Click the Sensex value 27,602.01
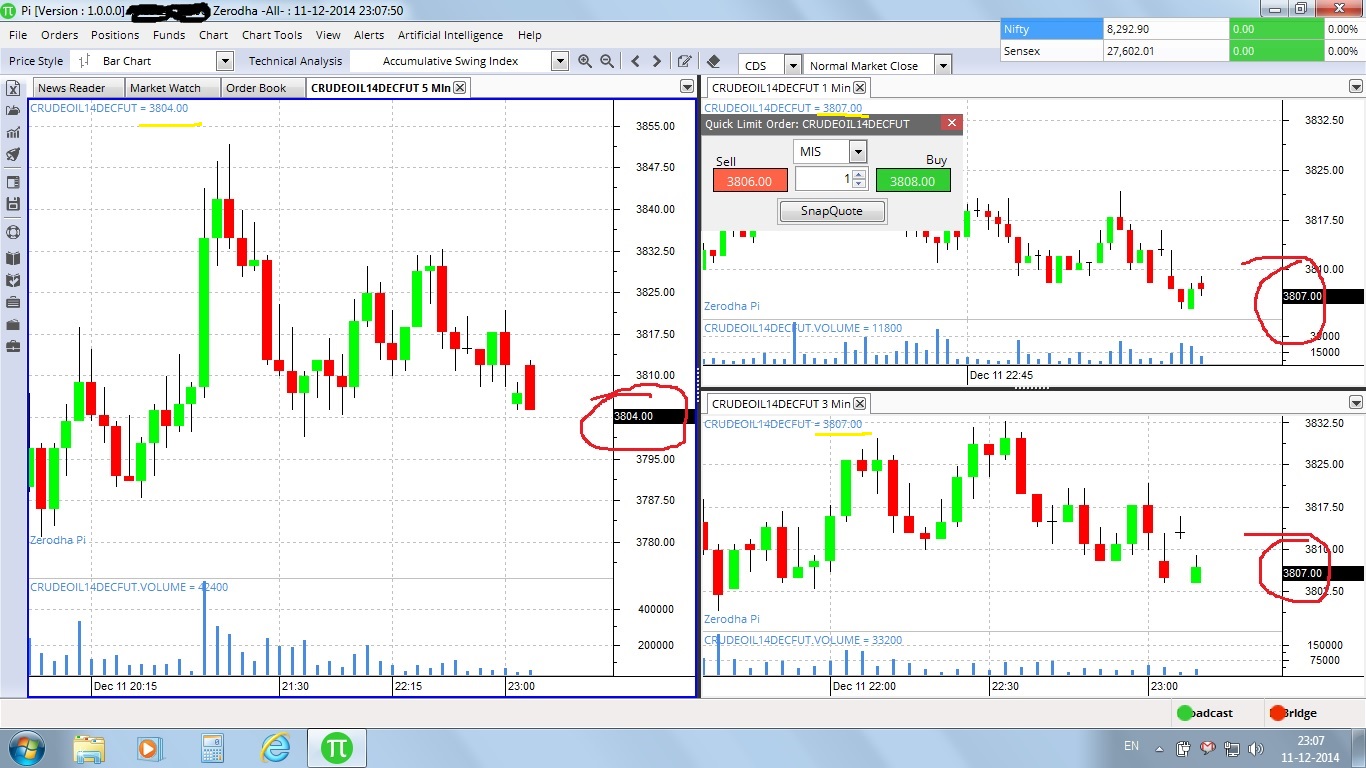Viewport: 1366px width, 768px height. (1132, 51)
